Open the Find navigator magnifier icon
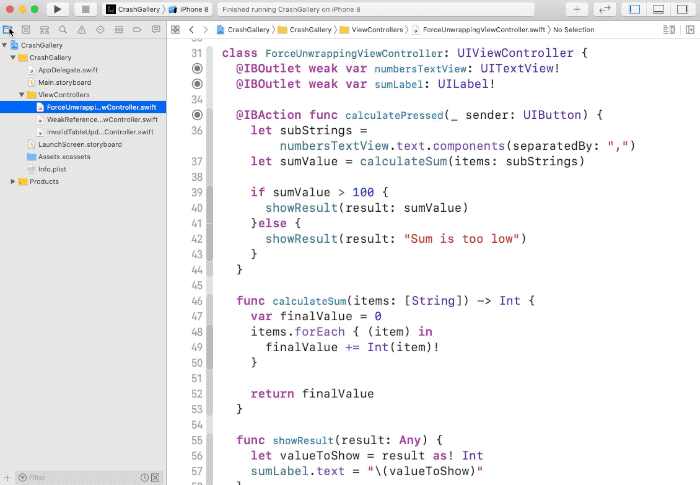The image size is (700, 485). pos(62,30)
